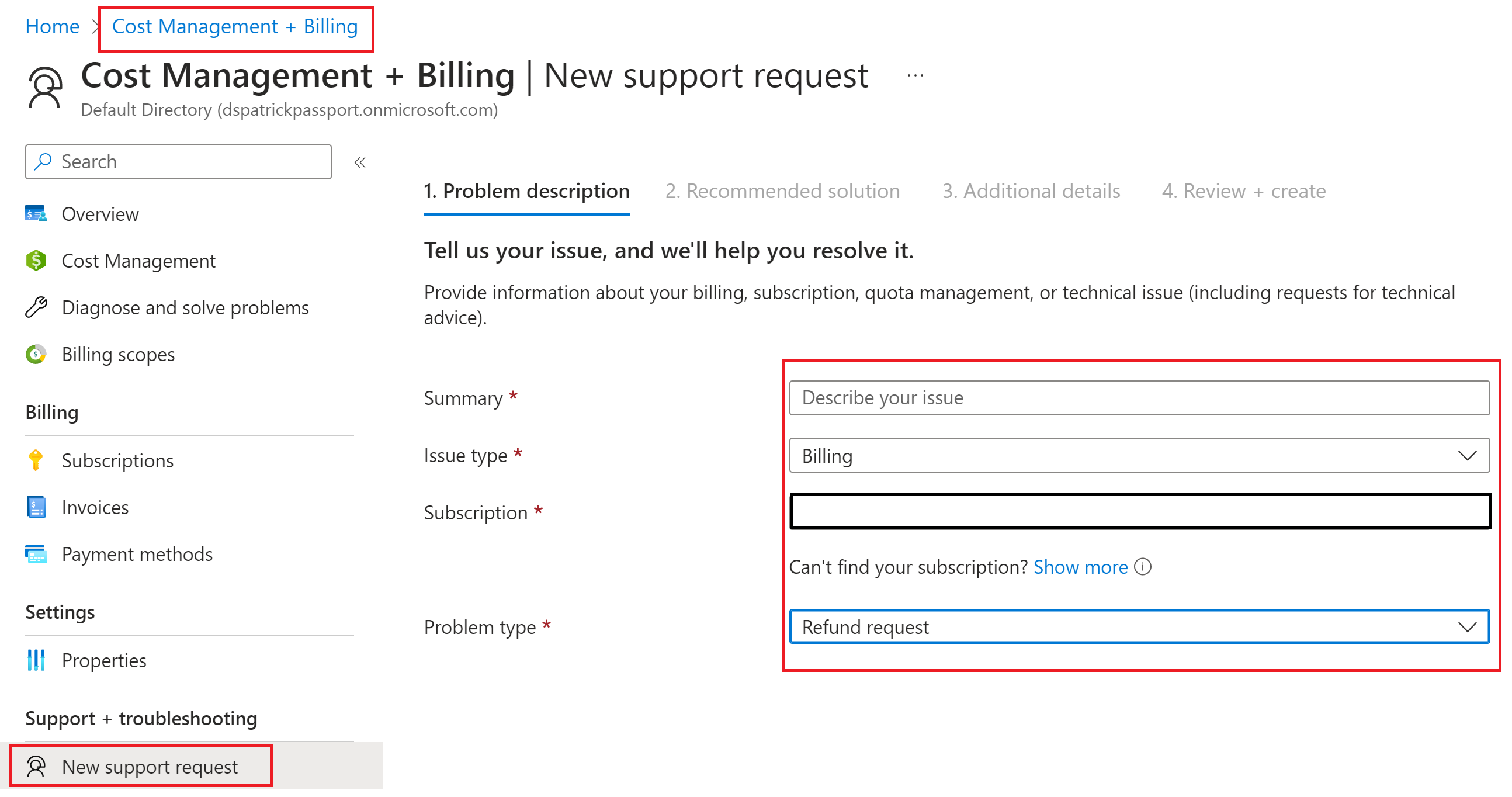Open Payment methods
The image size is (1512, 797).
click(137, 553)
